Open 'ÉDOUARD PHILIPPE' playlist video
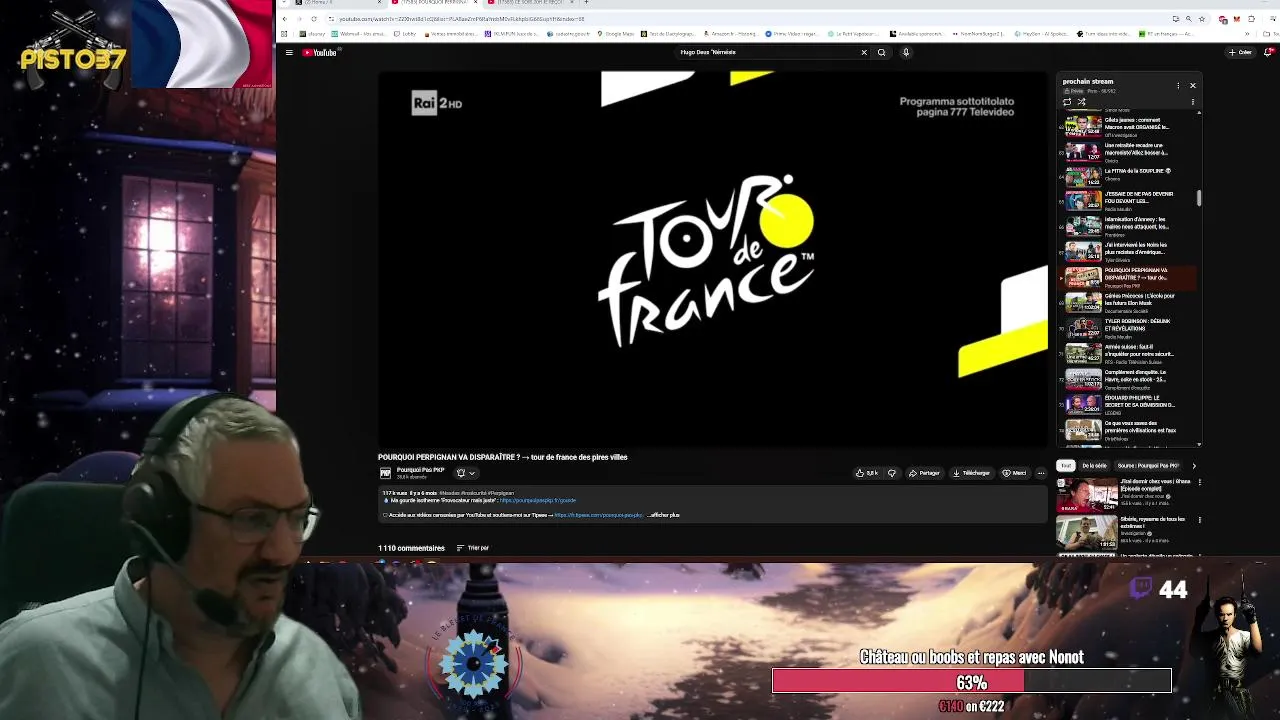 point(1125,404)
